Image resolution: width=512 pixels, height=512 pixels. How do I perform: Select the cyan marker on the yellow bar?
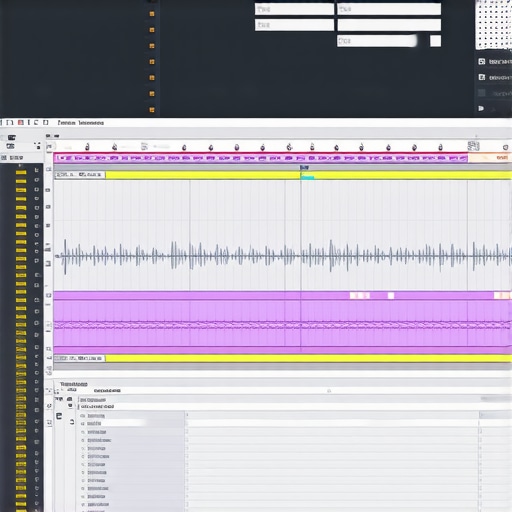(x=307, y=177)
